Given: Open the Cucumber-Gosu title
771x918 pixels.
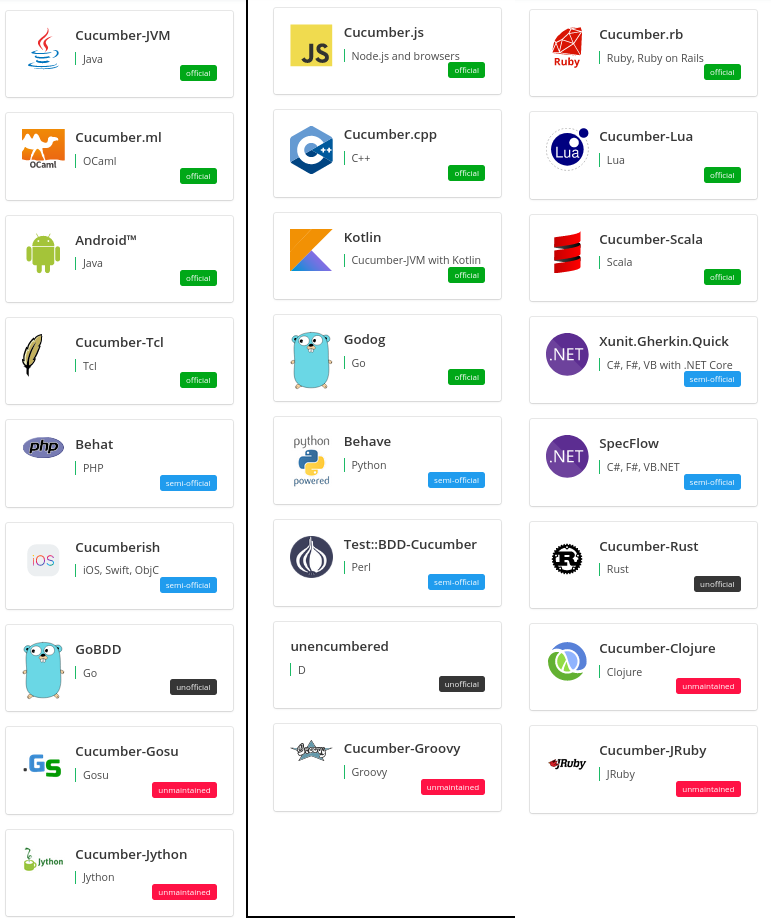Looking at the screenshot, I should (126, 751).
